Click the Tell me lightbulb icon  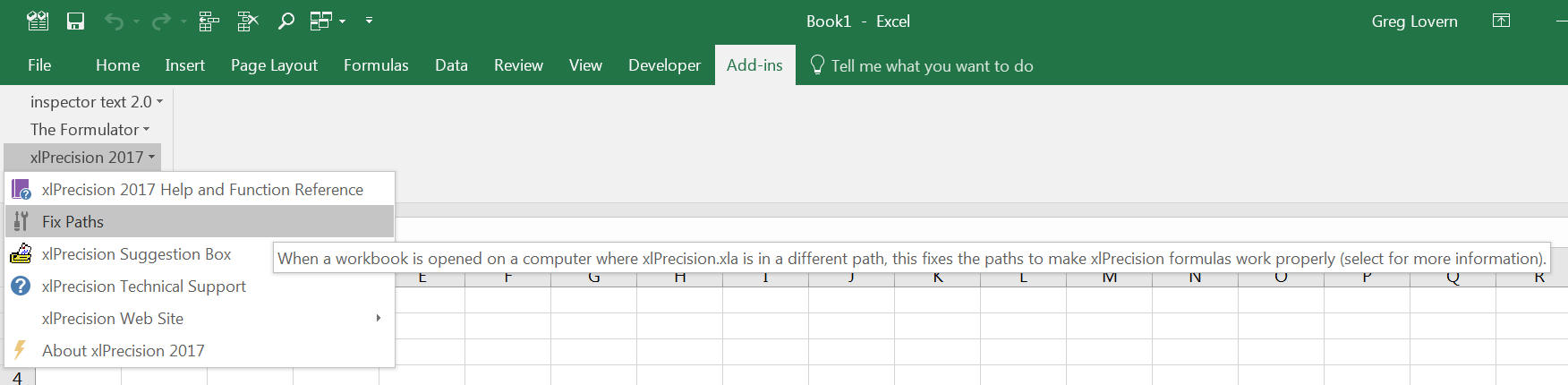816,65
